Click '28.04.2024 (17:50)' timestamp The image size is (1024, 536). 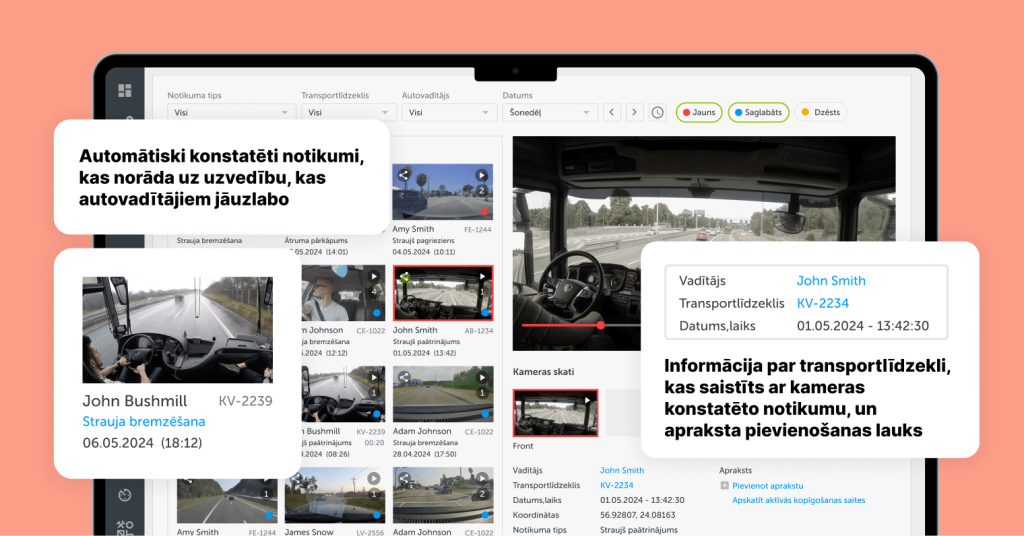(424, 454)
